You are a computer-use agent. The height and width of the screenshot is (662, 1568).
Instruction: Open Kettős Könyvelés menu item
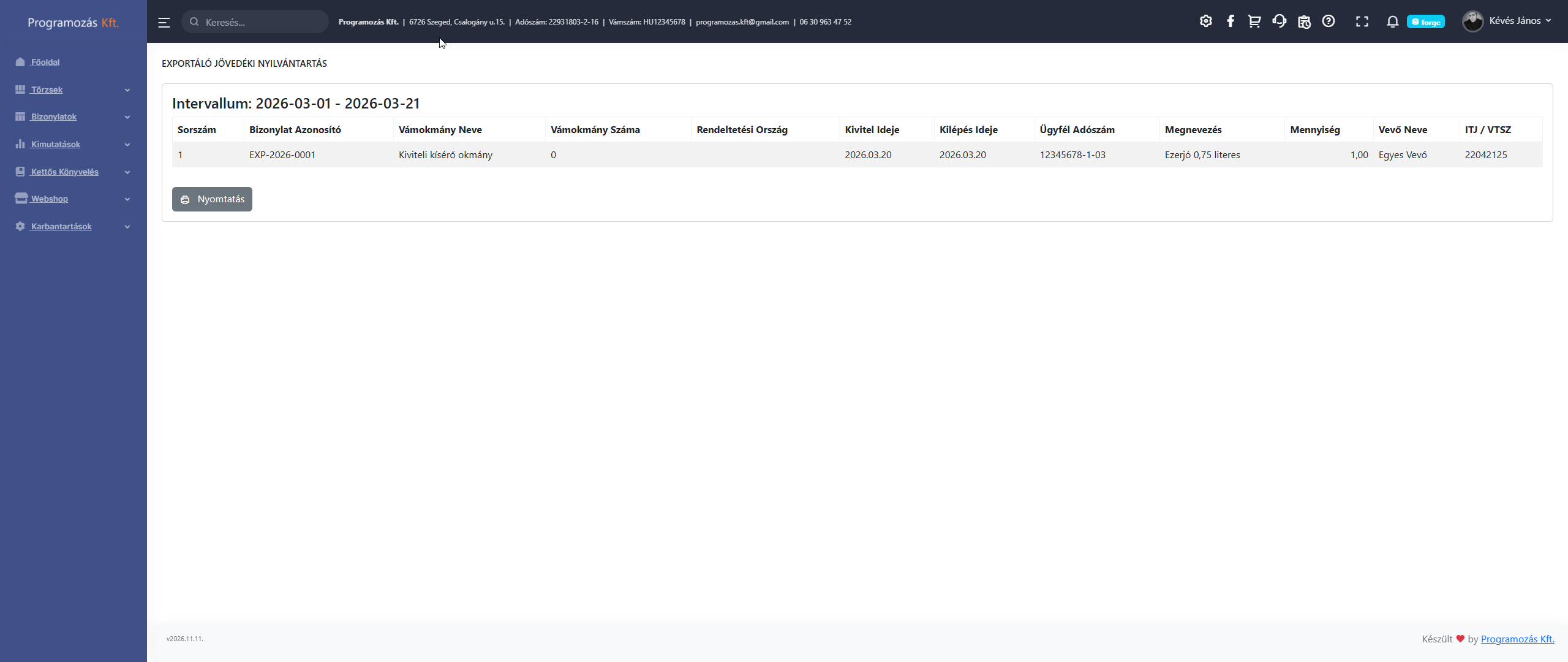click(x=64, y=172)
